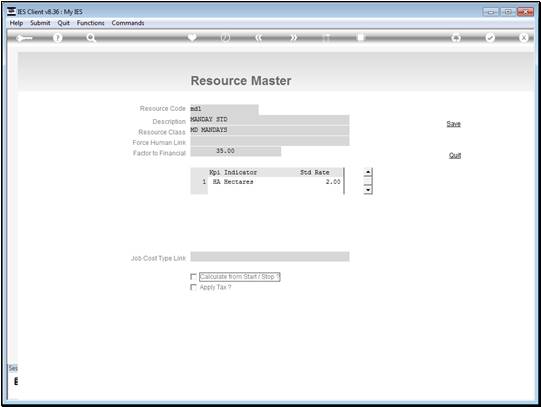Enable the Apply Tax checkbox
The width and height of the screenshot is (541, 407).
tap(194, 287)
